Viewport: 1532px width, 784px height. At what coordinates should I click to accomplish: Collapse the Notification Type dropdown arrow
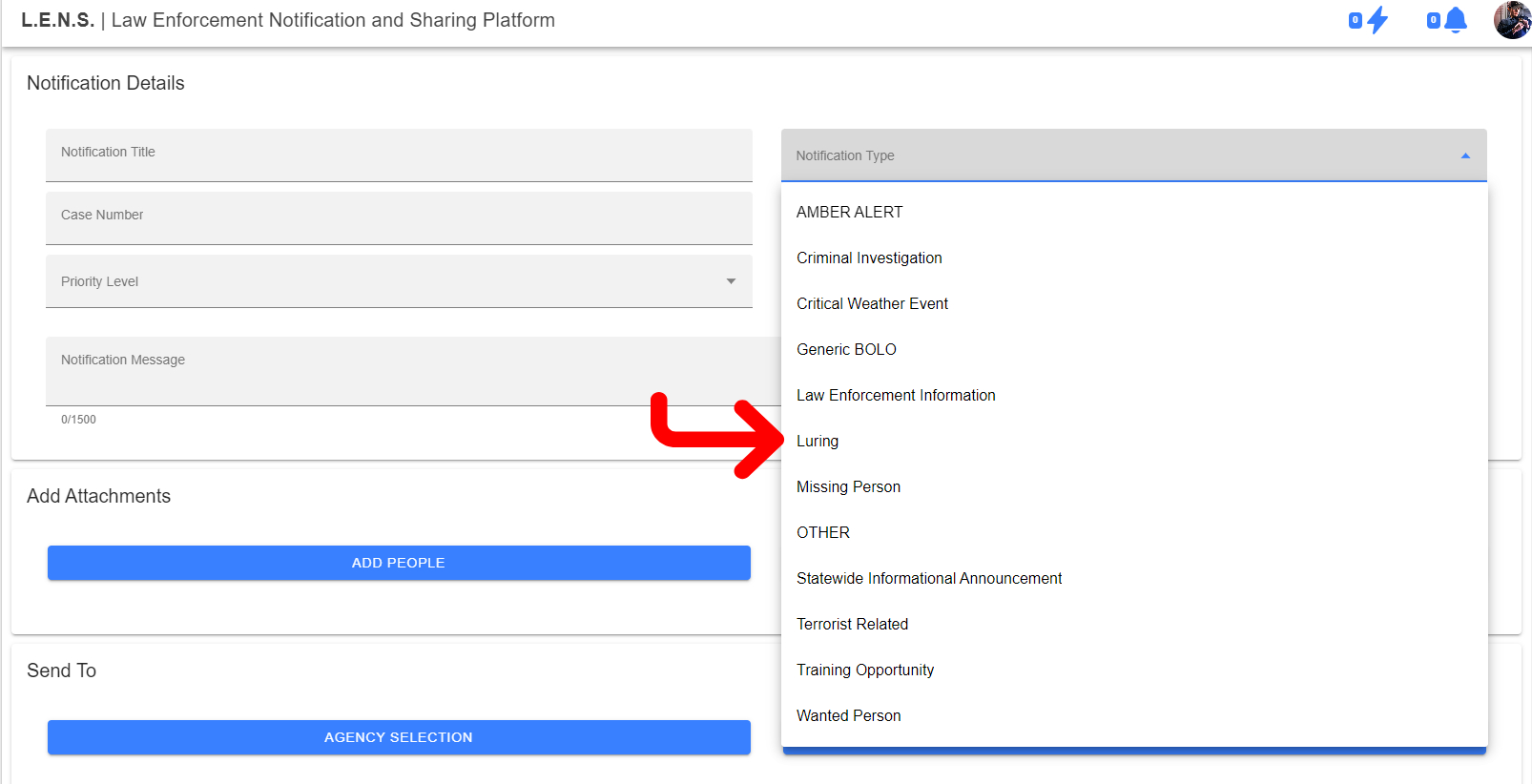click(1465, 155)
